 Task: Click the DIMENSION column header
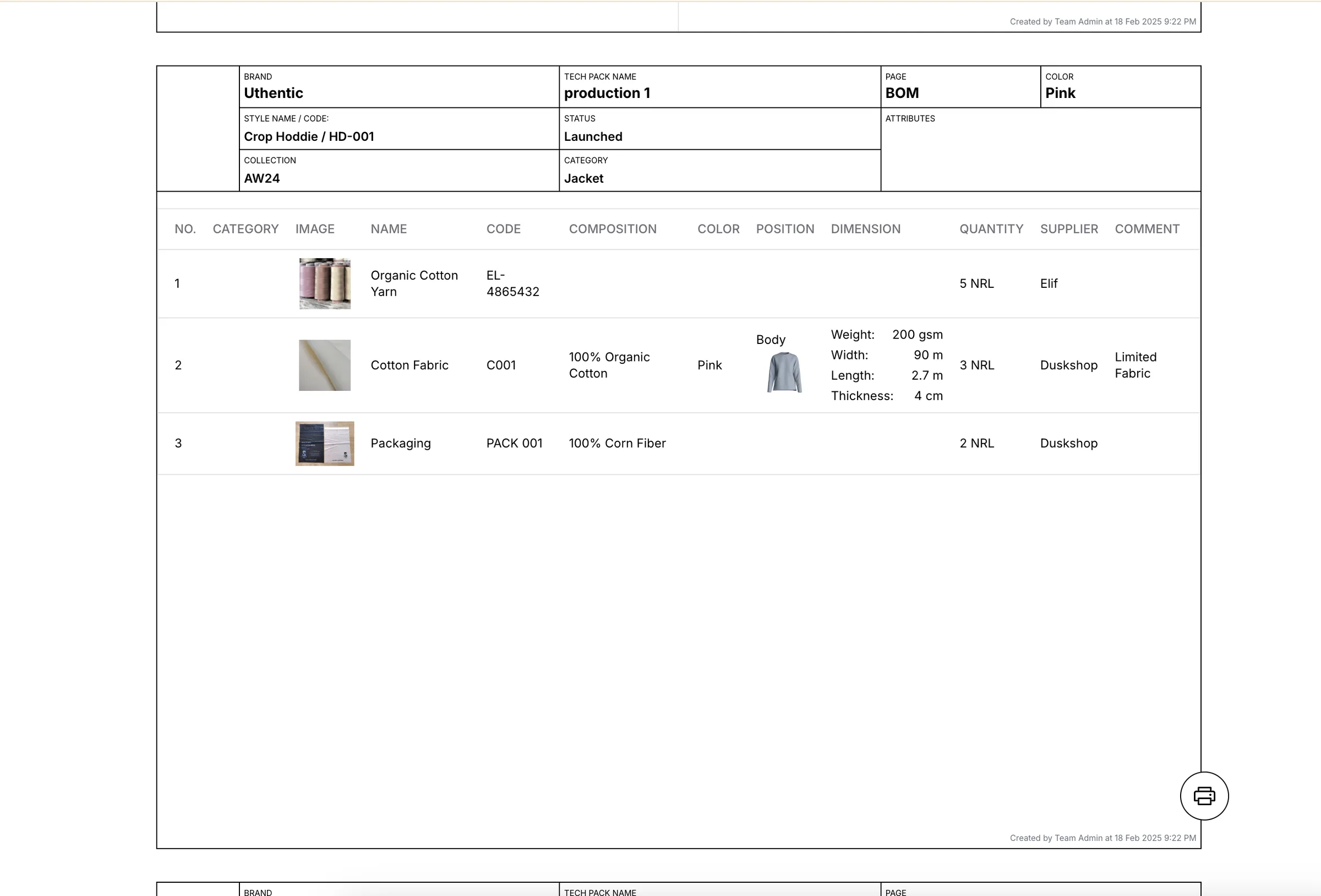(x=866, y=228)
